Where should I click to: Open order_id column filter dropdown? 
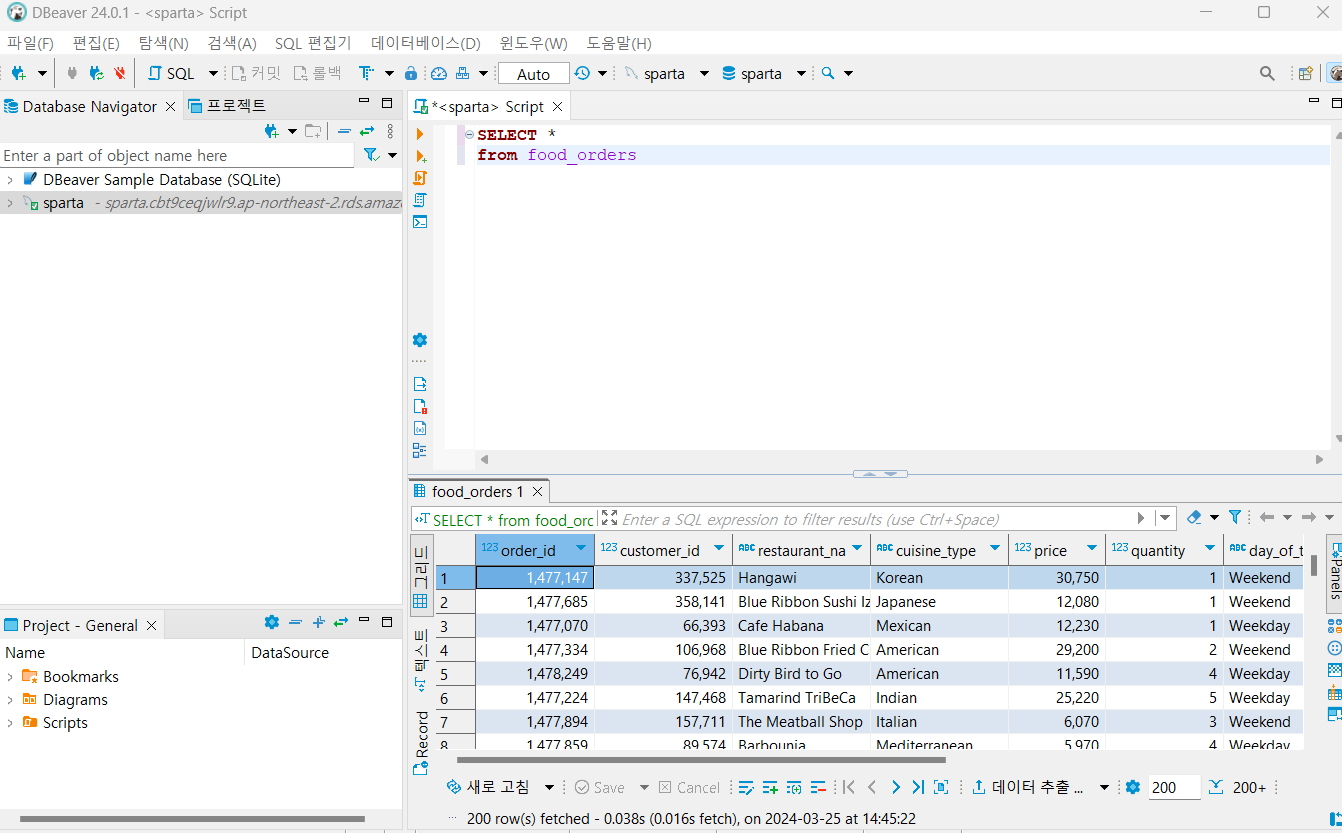[x=581, y=548]
